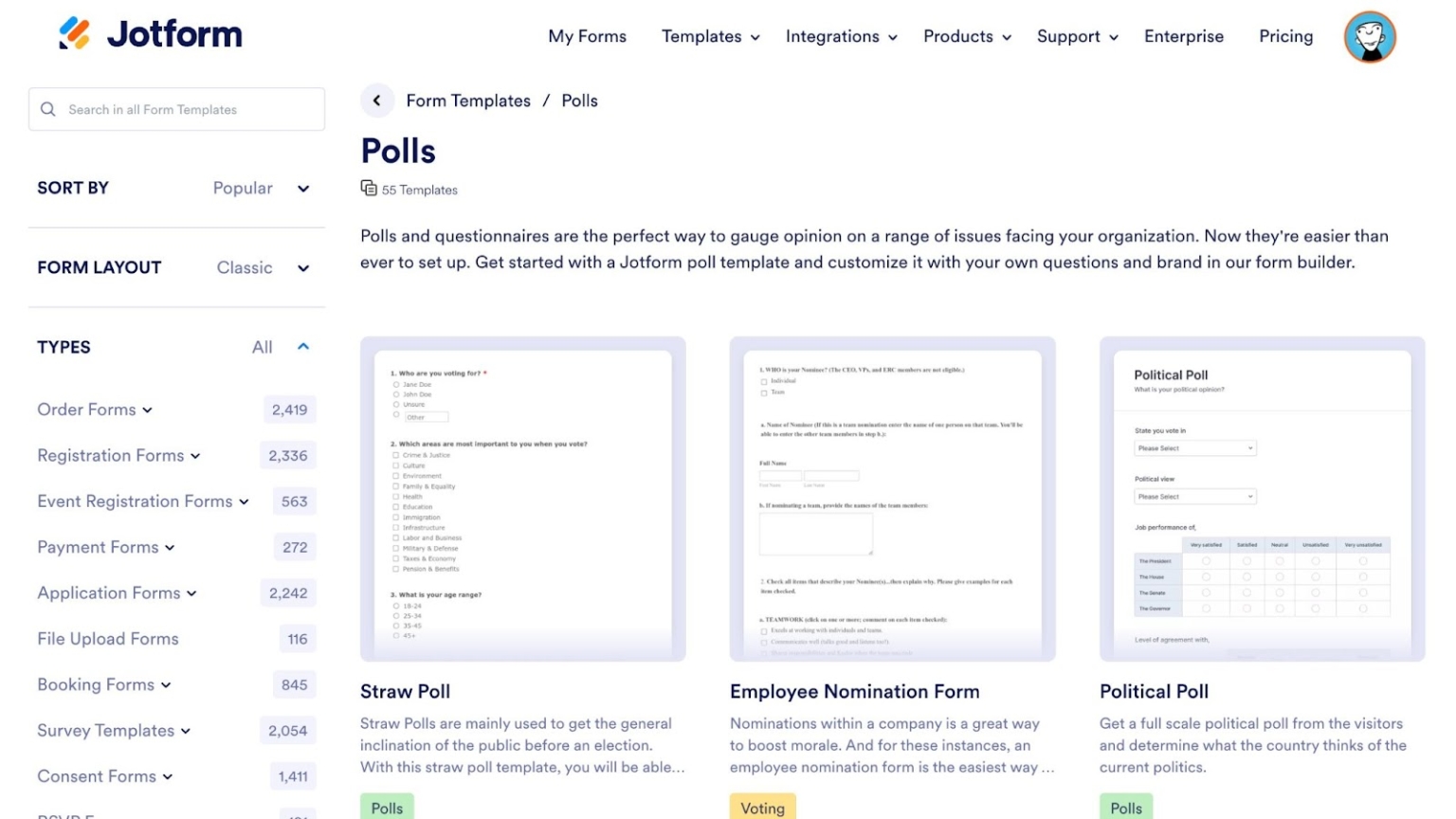1456x819 pixels.
Task: Open the Political Poll template preview
Action: [1262, 500]
